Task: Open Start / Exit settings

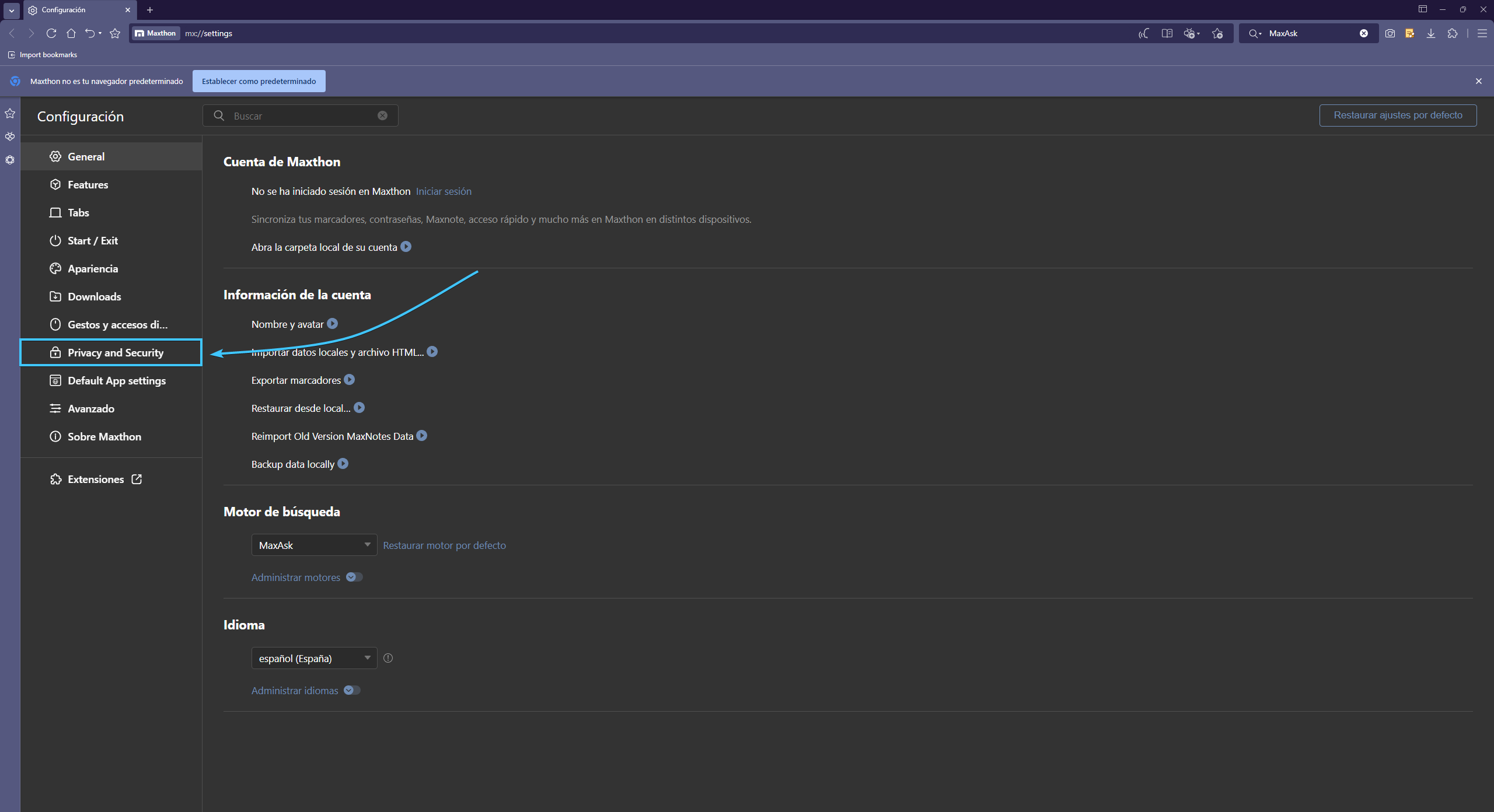Action: click(x=111, y=240)
